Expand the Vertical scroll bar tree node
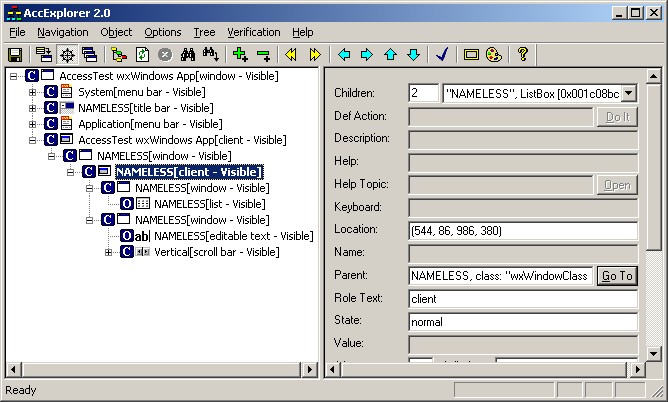 tap(108, 252)
